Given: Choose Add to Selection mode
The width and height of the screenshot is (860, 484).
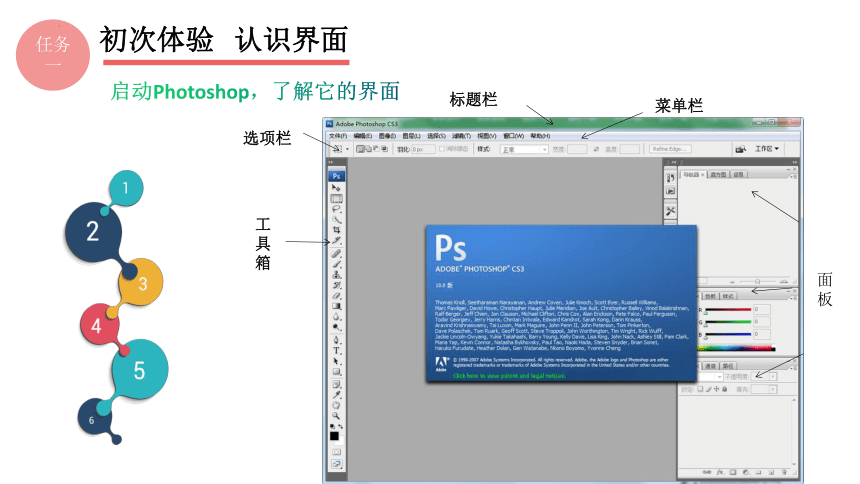Looking at the screenshot, I should tap(369, 149).
